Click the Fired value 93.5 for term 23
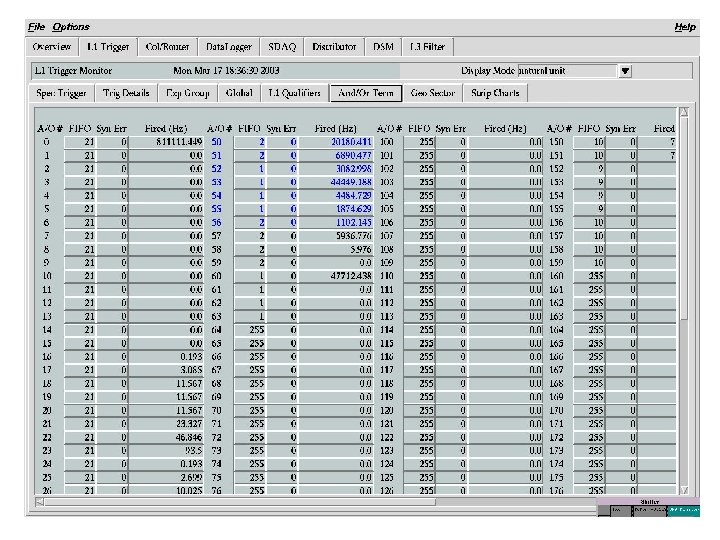 166,451
